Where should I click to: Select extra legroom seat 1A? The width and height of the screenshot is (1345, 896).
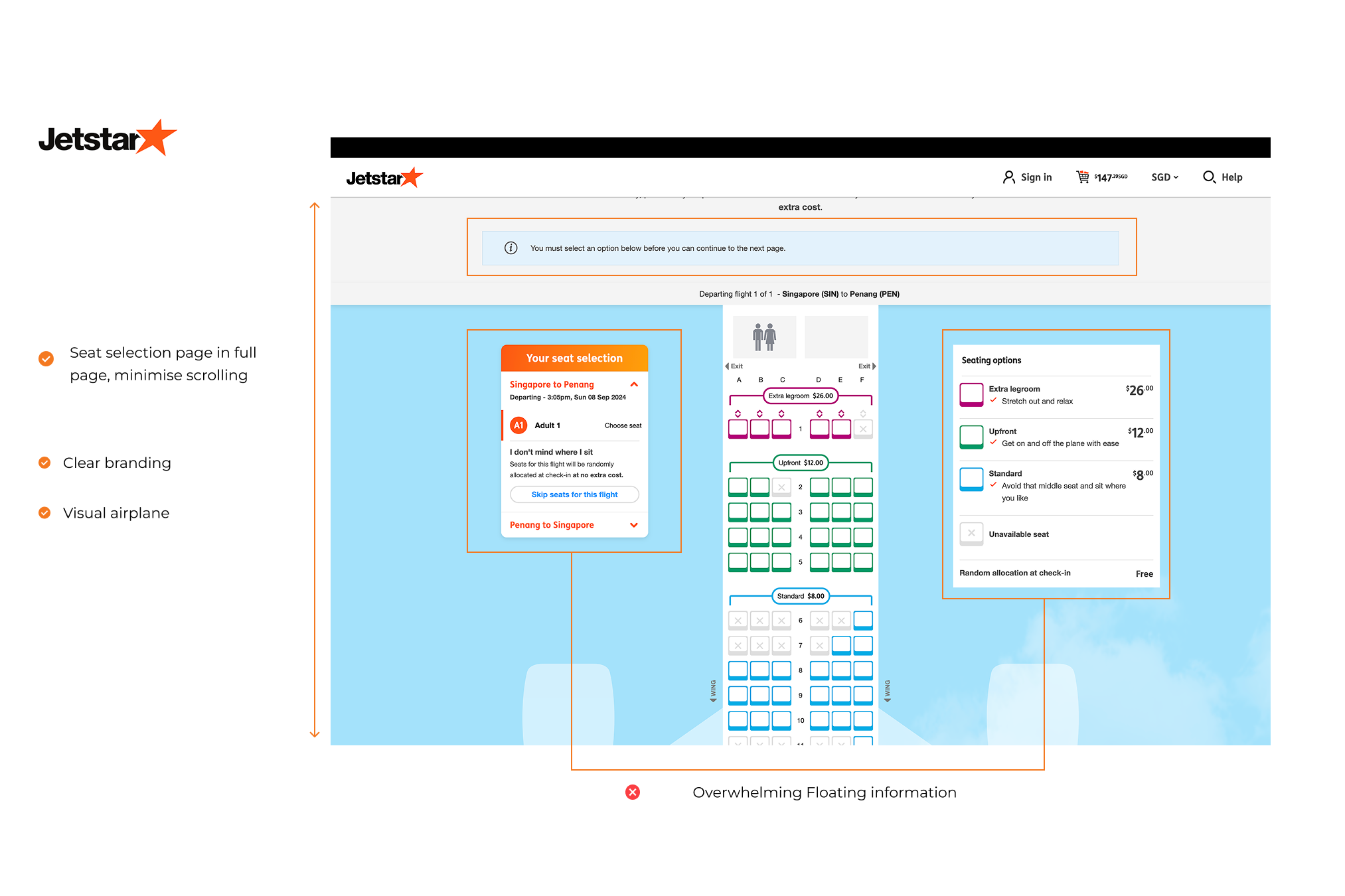pyautogui.click(x=738, y=429)
